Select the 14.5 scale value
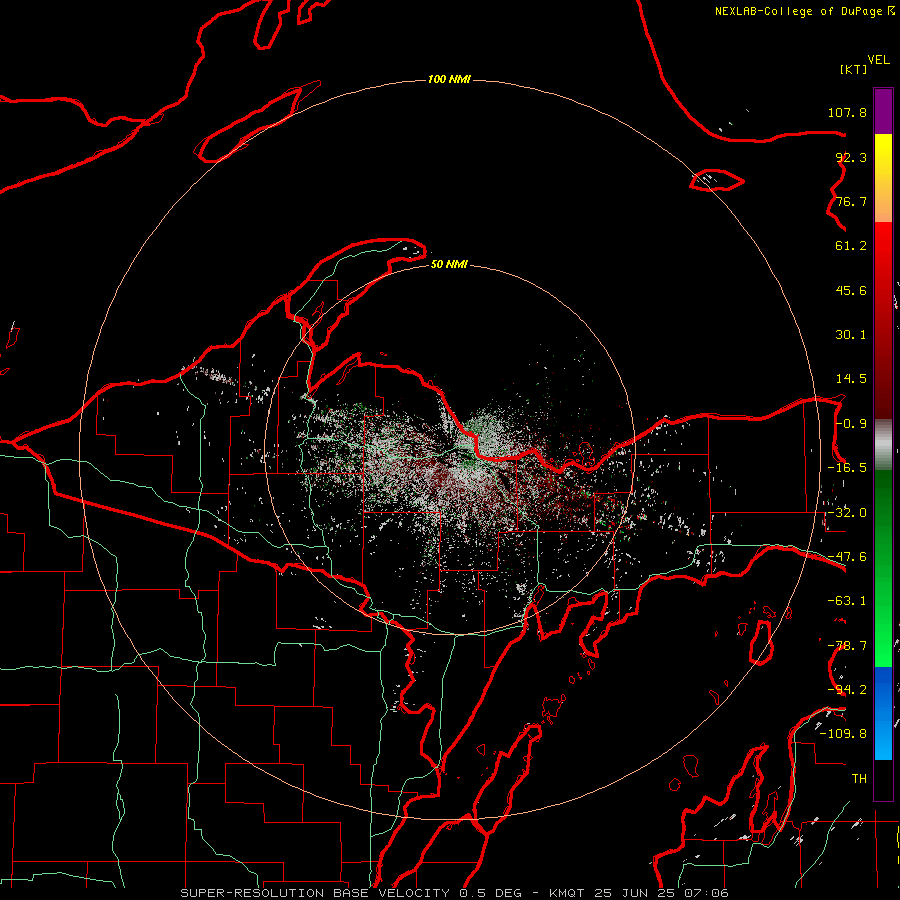Viewport: 900px width, 900px height. point(851,379)
